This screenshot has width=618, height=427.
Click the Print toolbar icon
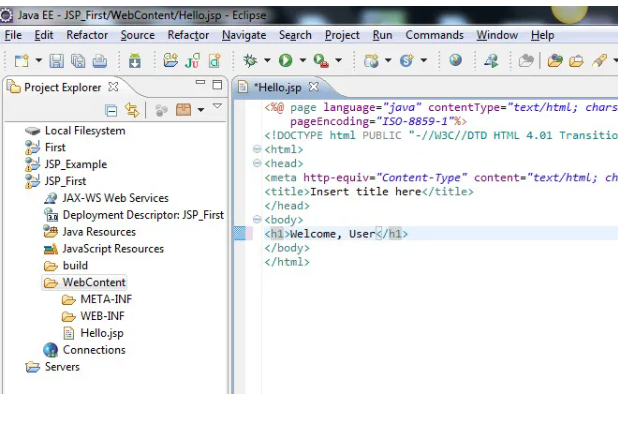click(99, 61)
